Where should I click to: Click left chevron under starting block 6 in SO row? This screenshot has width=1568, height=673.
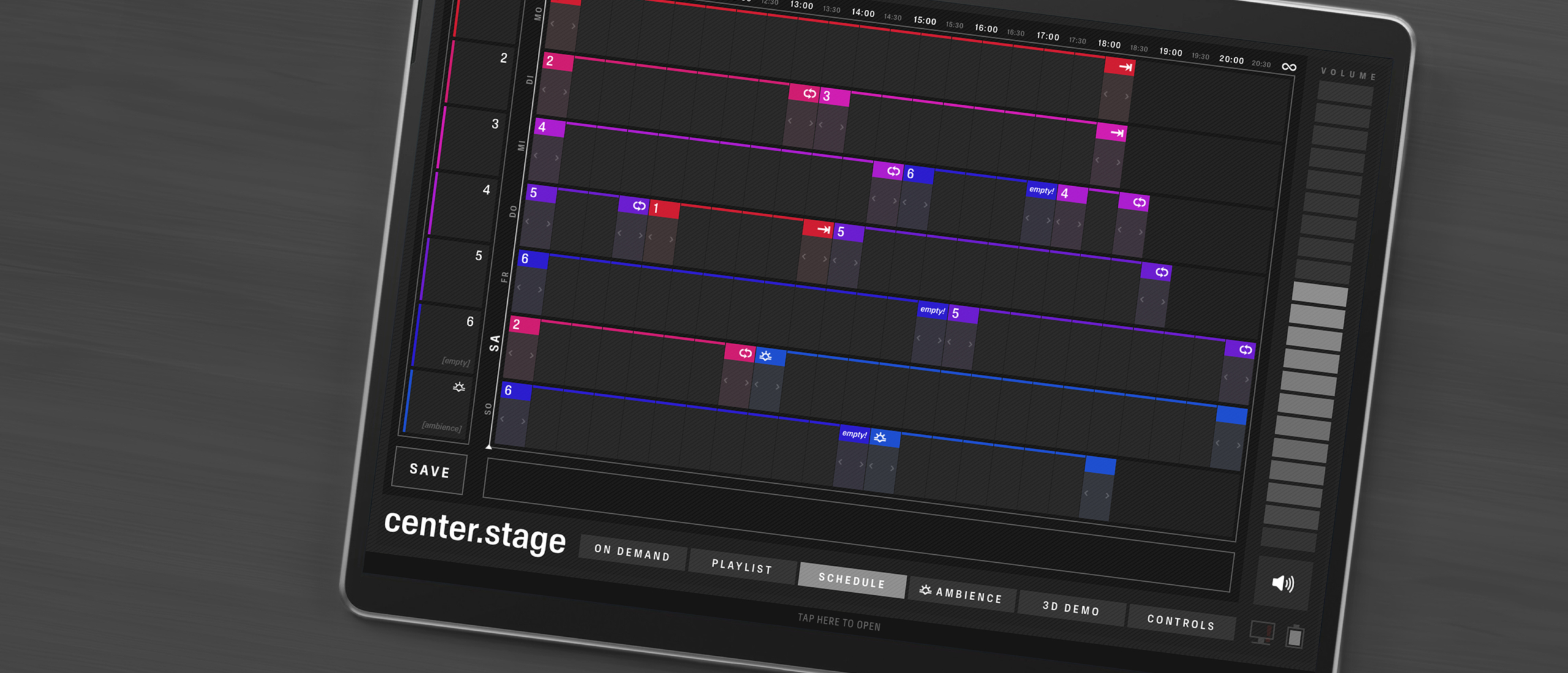pyautogui.click(x=502, y=418)
